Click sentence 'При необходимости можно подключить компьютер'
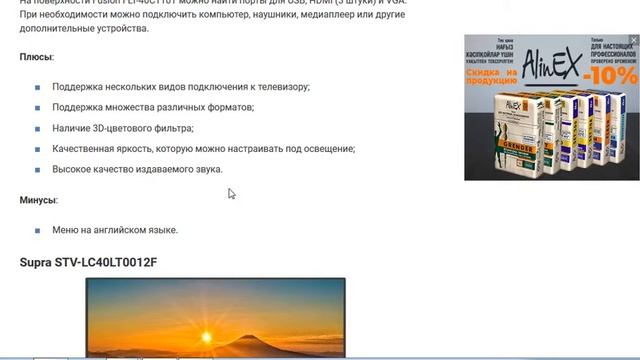 [x=212, y=14]
